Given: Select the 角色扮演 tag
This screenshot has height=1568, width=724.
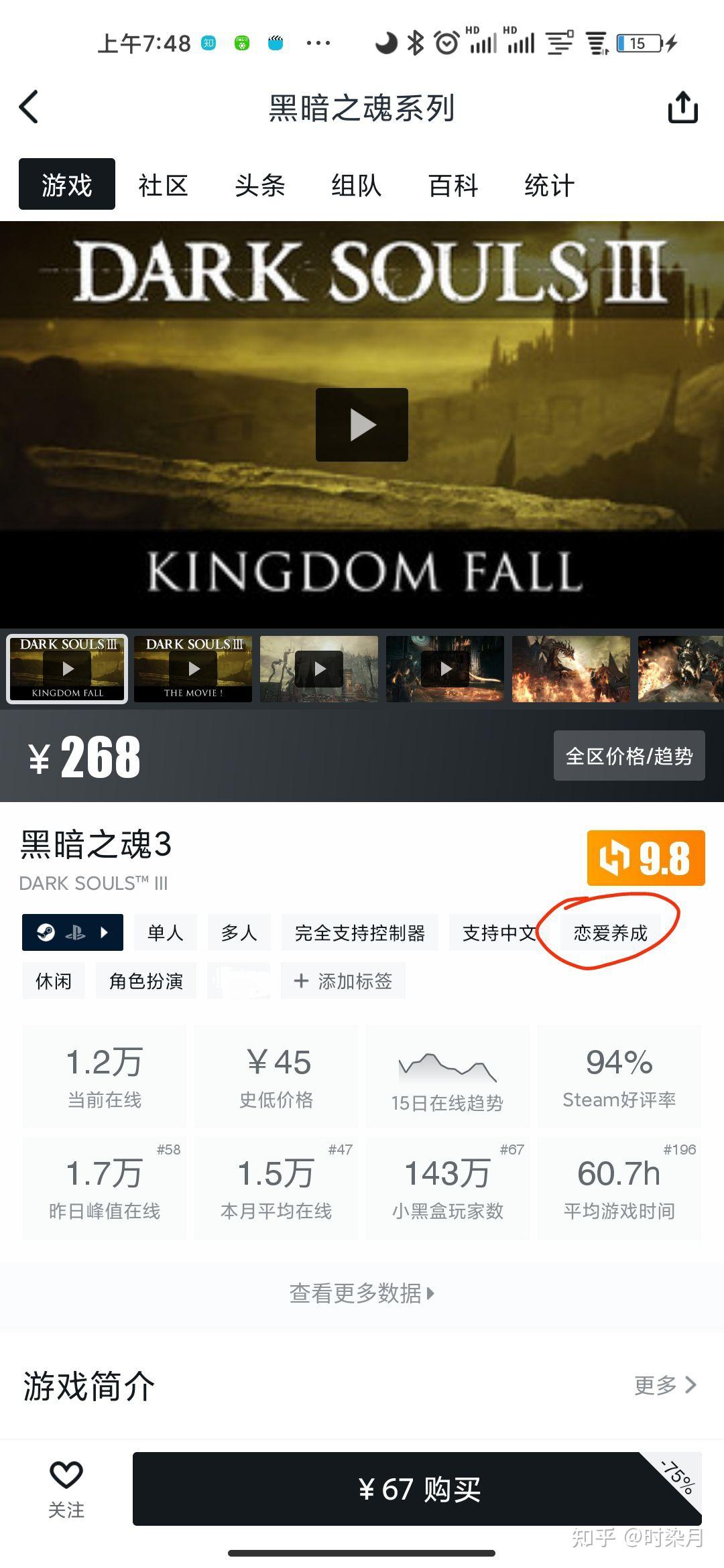Looking at the screenshot, I should point(146,981).
